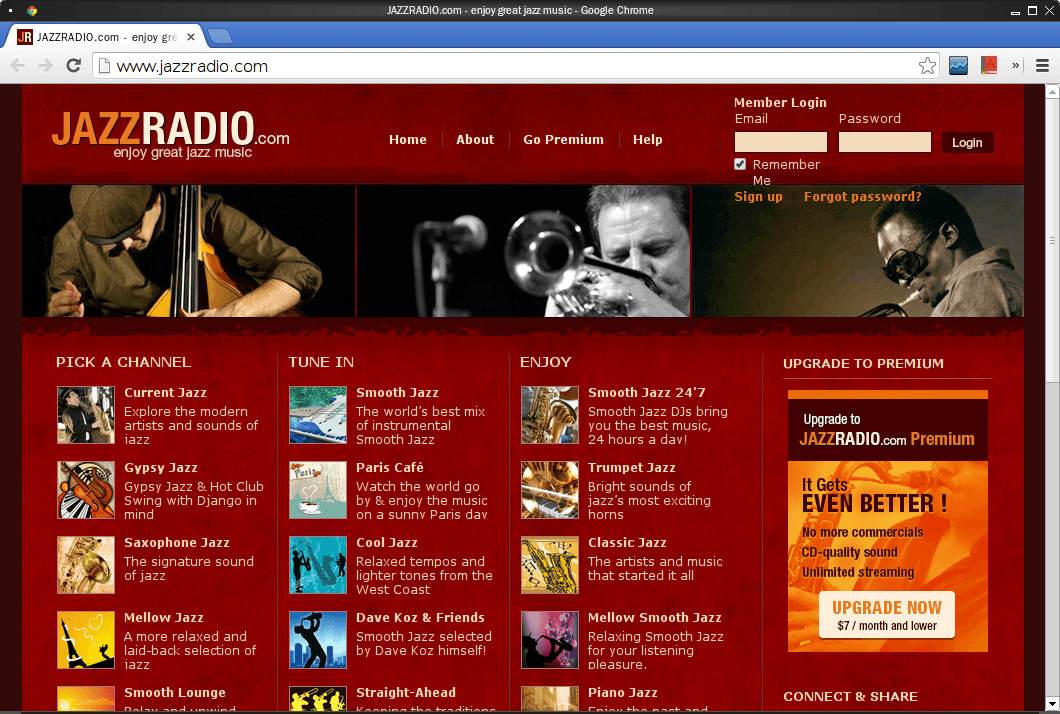Open the Chrome menu
Viewport: 1060px width, 714px height.
(1043, 65)
